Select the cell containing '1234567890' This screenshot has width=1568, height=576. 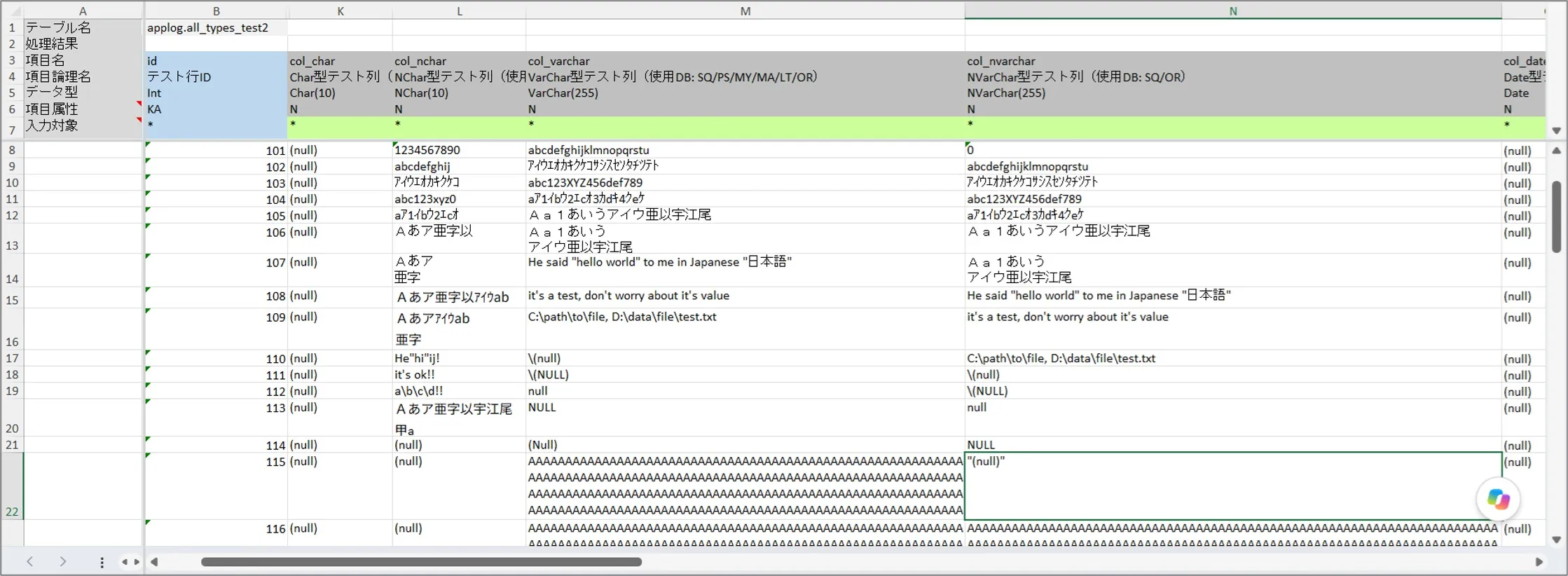(459, 150)
